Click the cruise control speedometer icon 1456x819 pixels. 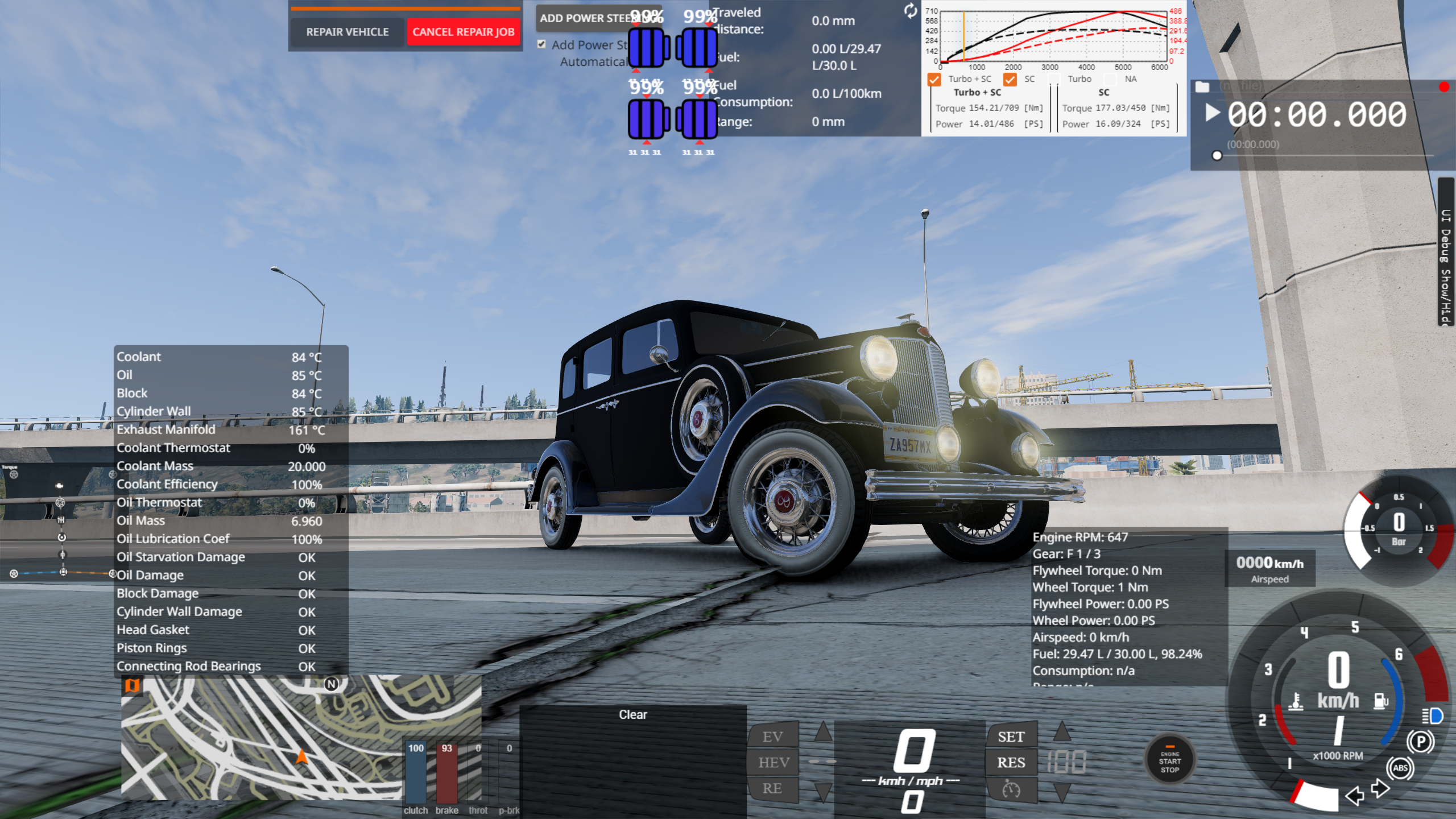click(x=1011, y=789)
